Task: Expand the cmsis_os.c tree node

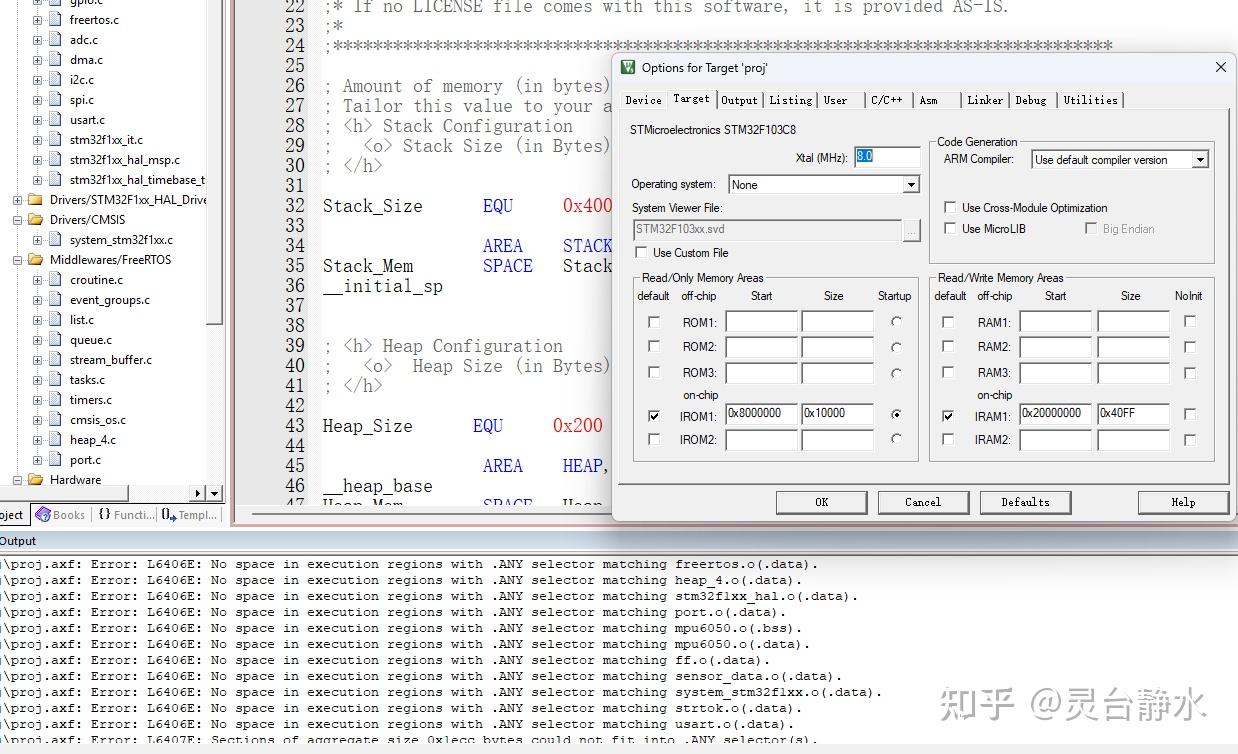Action: tap(37, 420)
